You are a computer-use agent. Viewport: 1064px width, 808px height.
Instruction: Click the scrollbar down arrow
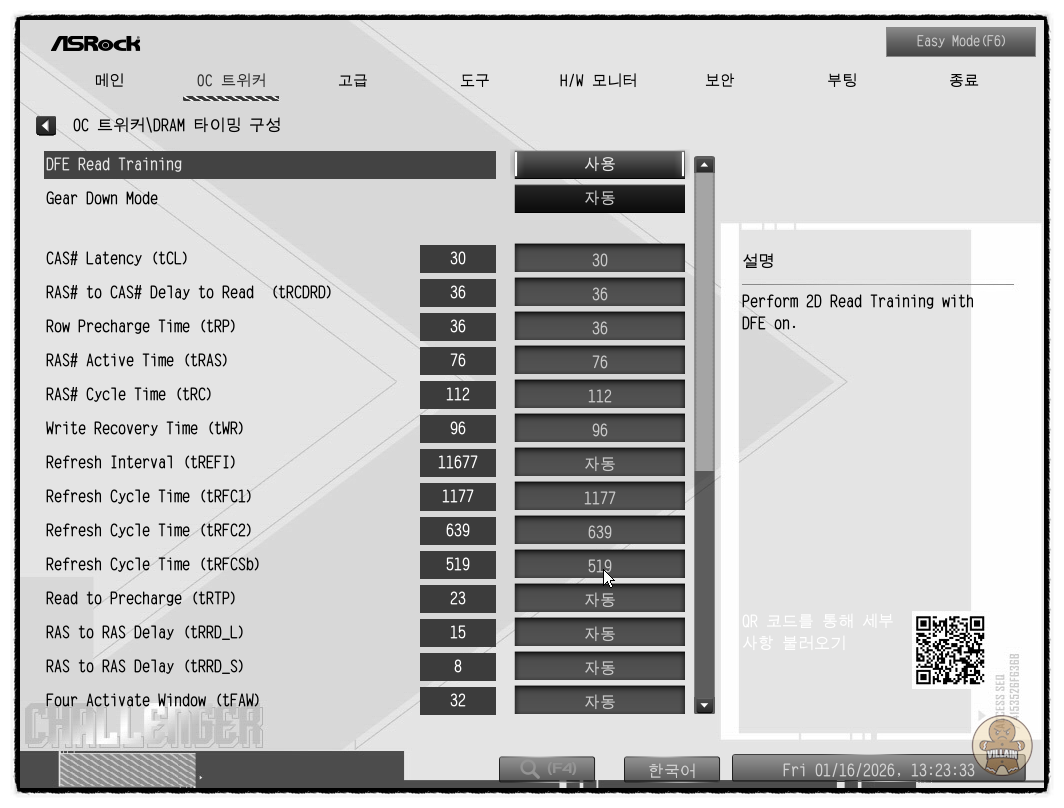704,705
